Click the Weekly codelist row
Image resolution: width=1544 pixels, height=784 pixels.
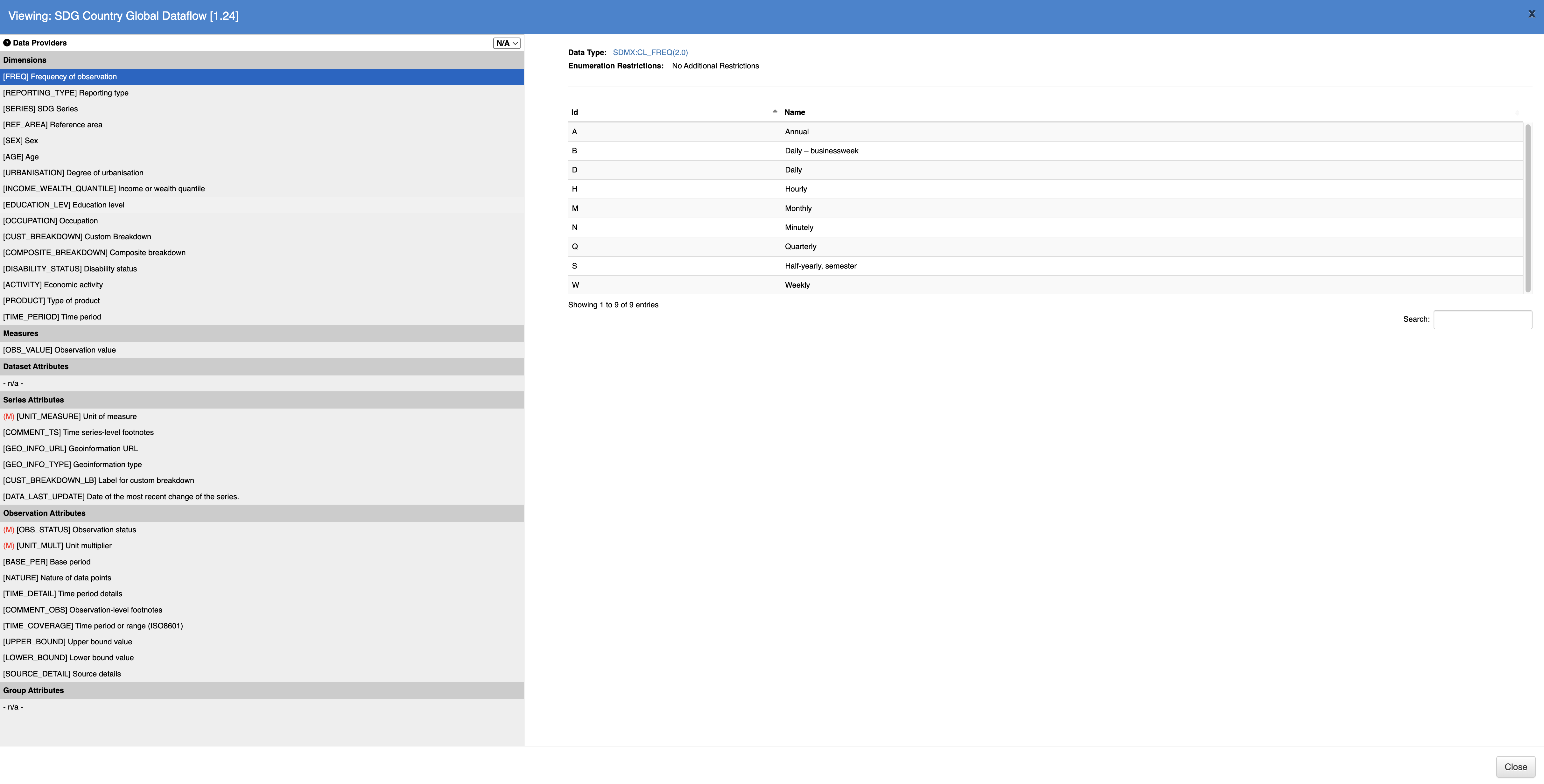(x=1045, y=285)
